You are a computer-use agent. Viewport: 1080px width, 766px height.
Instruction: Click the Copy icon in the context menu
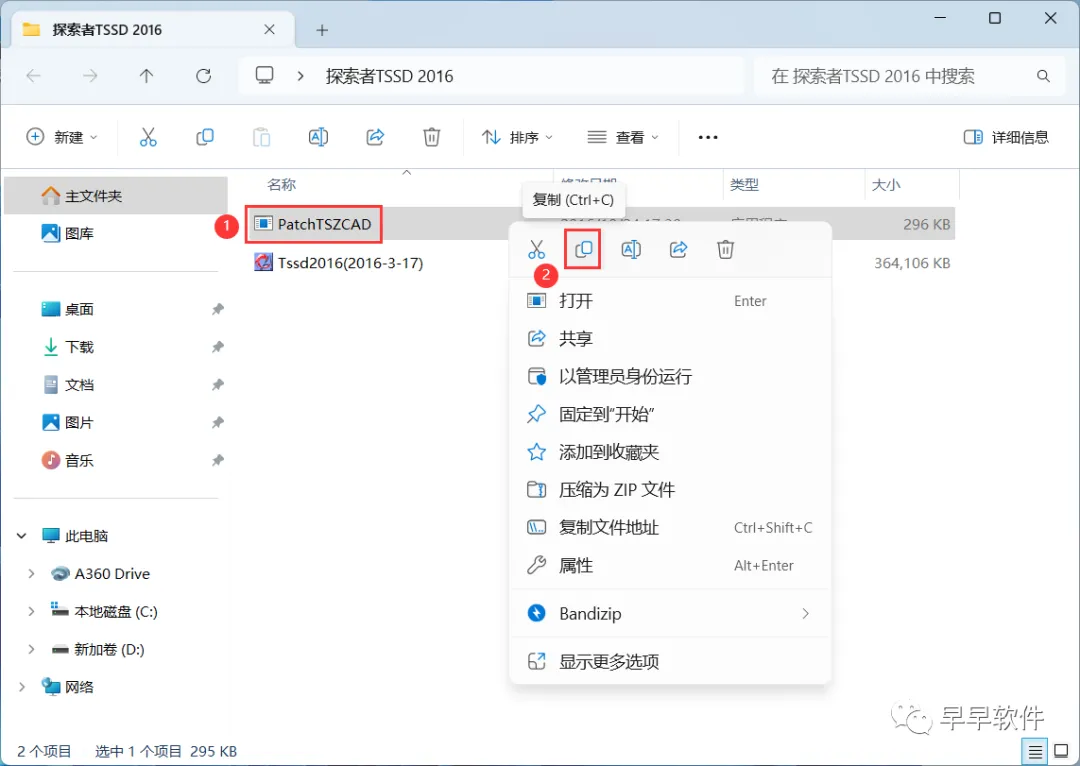tap(583, 249)
